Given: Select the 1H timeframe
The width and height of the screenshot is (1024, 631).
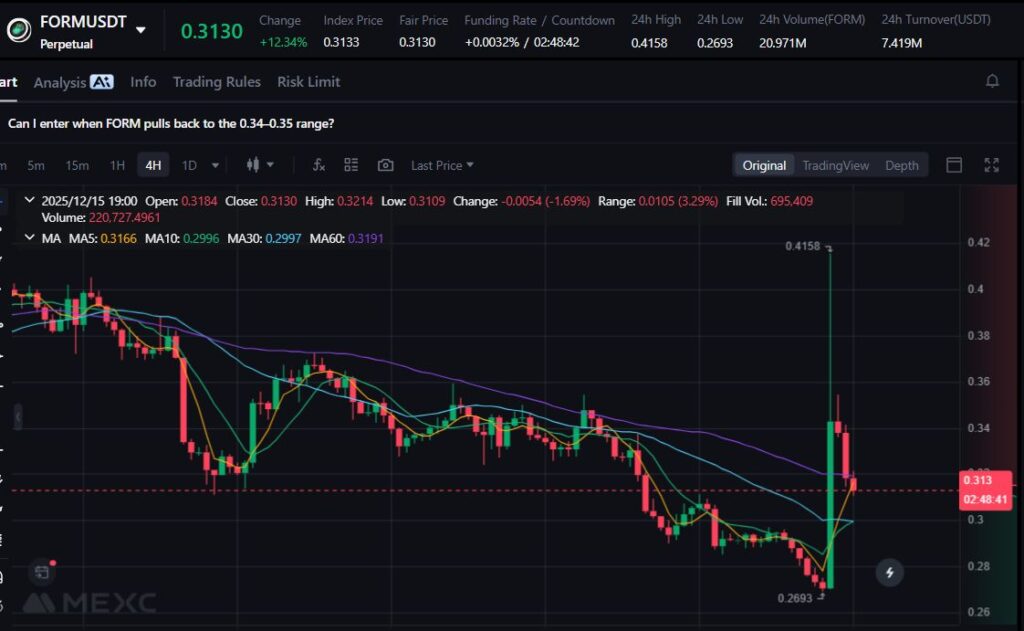Looking at the screenshot, I should coord(117,165).
